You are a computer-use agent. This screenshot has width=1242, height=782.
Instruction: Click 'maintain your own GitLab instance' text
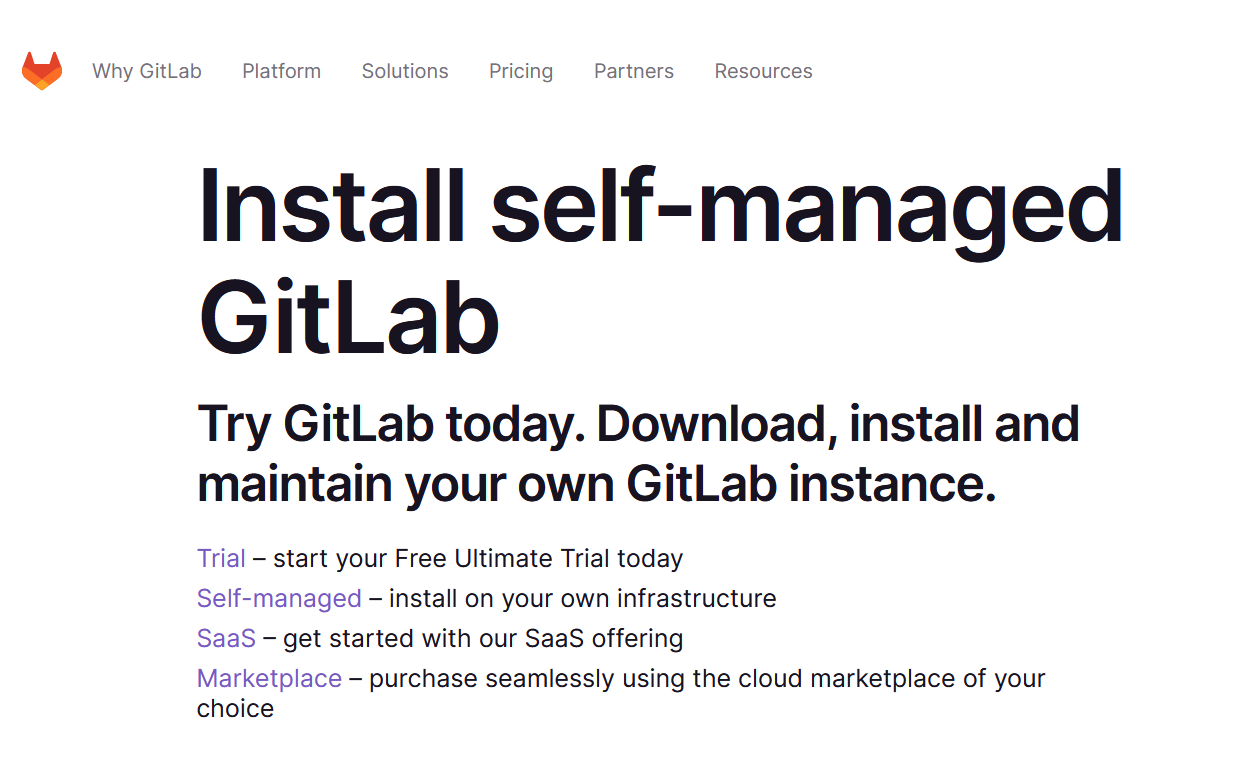click(x=596, y=484)
